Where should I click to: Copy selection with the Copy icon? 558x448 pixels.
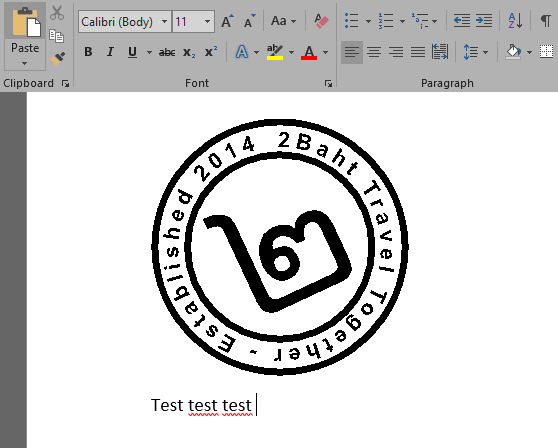pyautogui.click(x=57, y=36)
